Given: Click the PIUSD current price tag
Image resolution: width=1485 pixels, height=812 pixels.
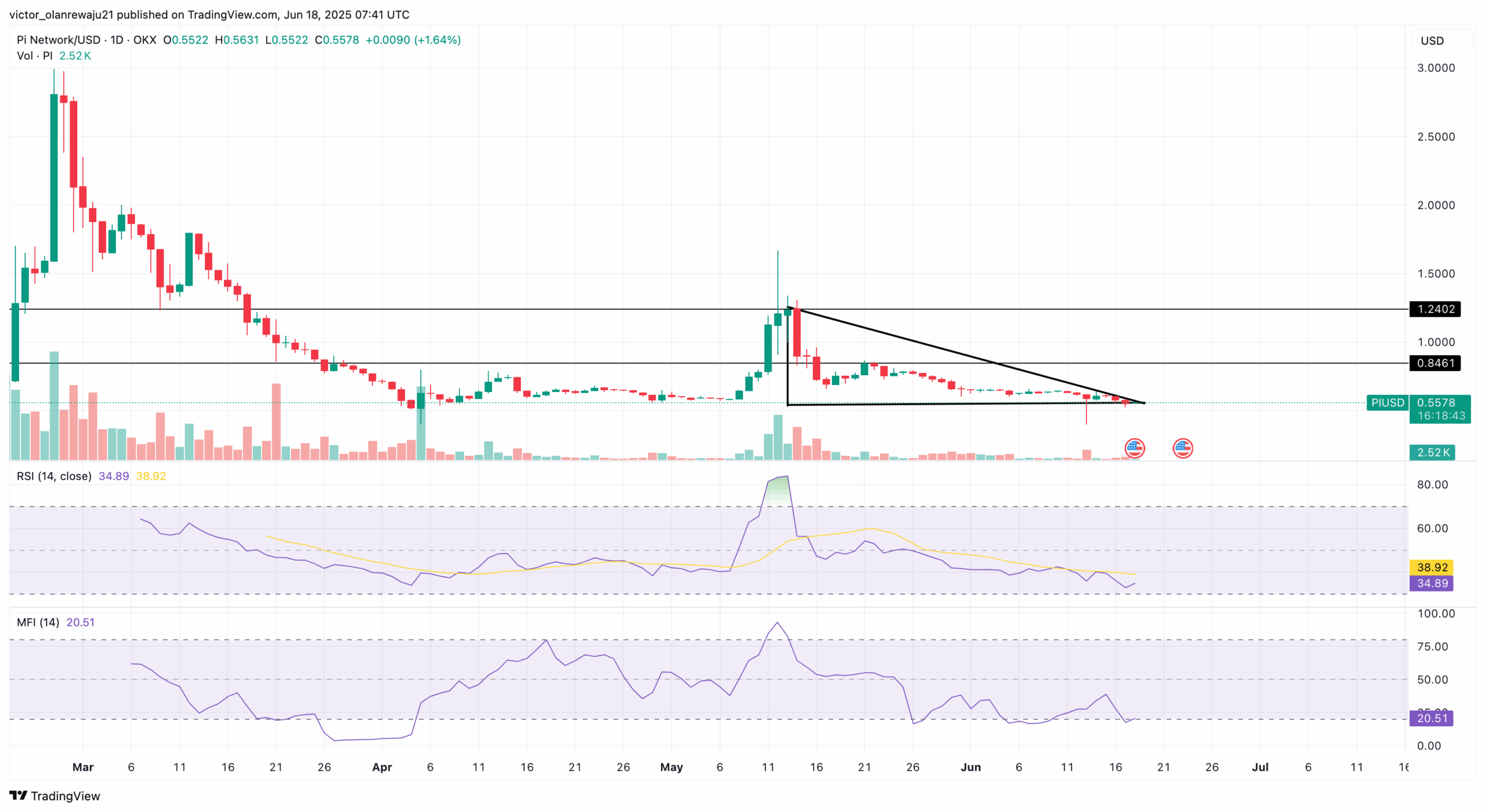Looking at the screenshot, I should [x=1387, y=403].
